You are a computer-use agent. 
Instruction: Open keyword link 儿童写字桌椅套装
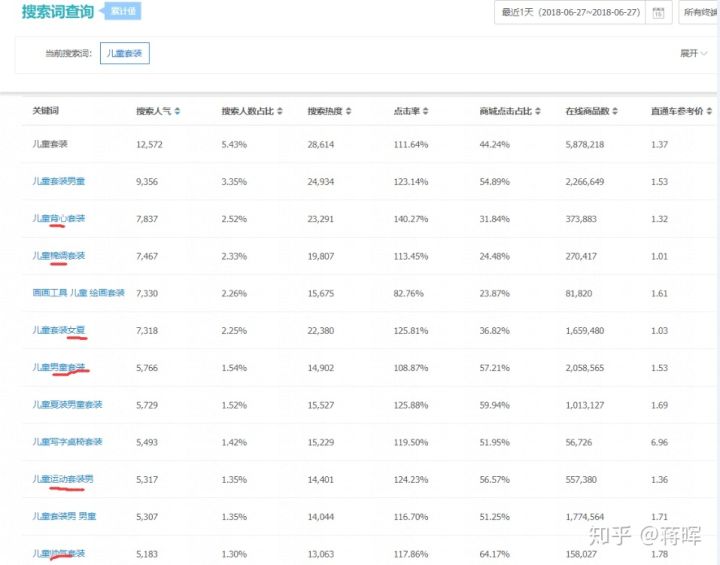(x=67, y=442)
